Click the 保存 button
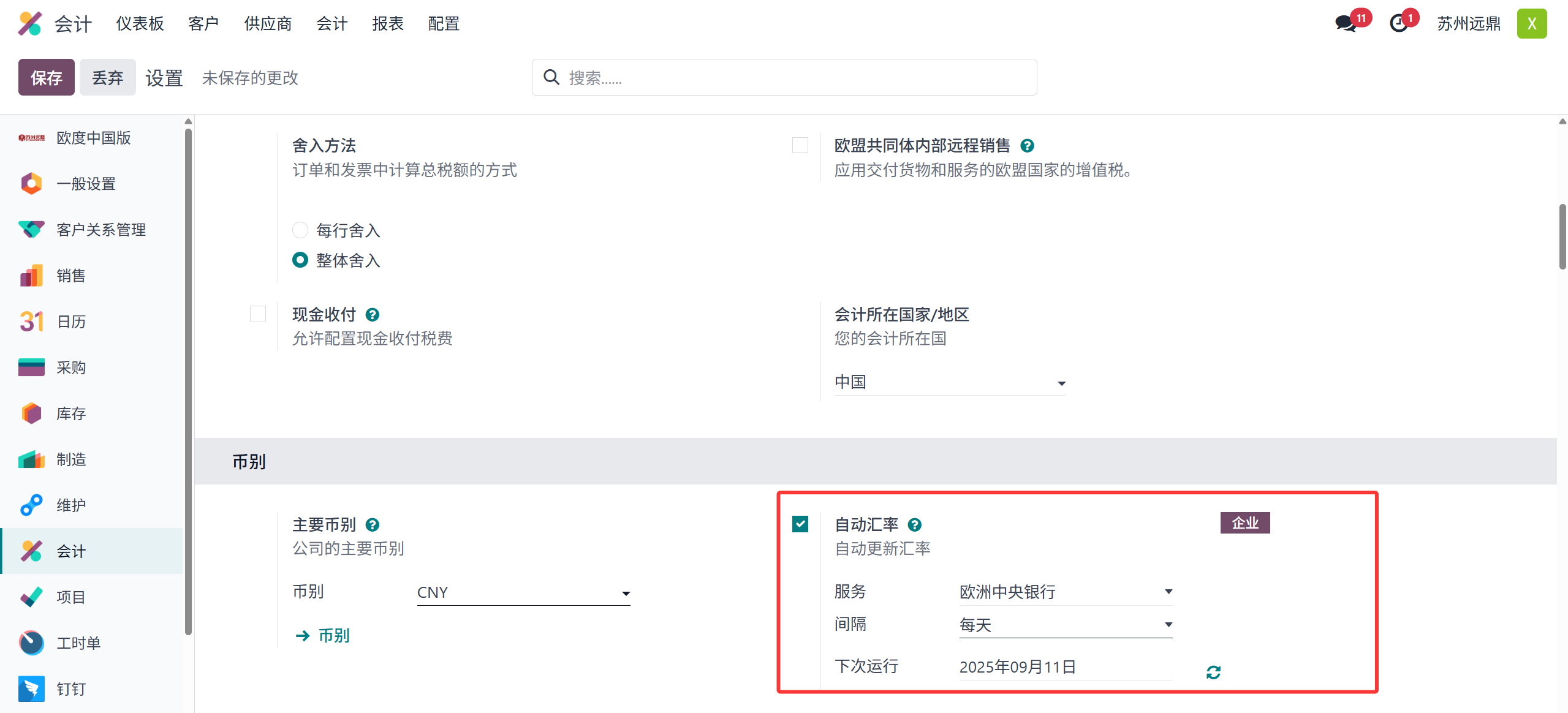1568x713 pixels. coord(46,77)
